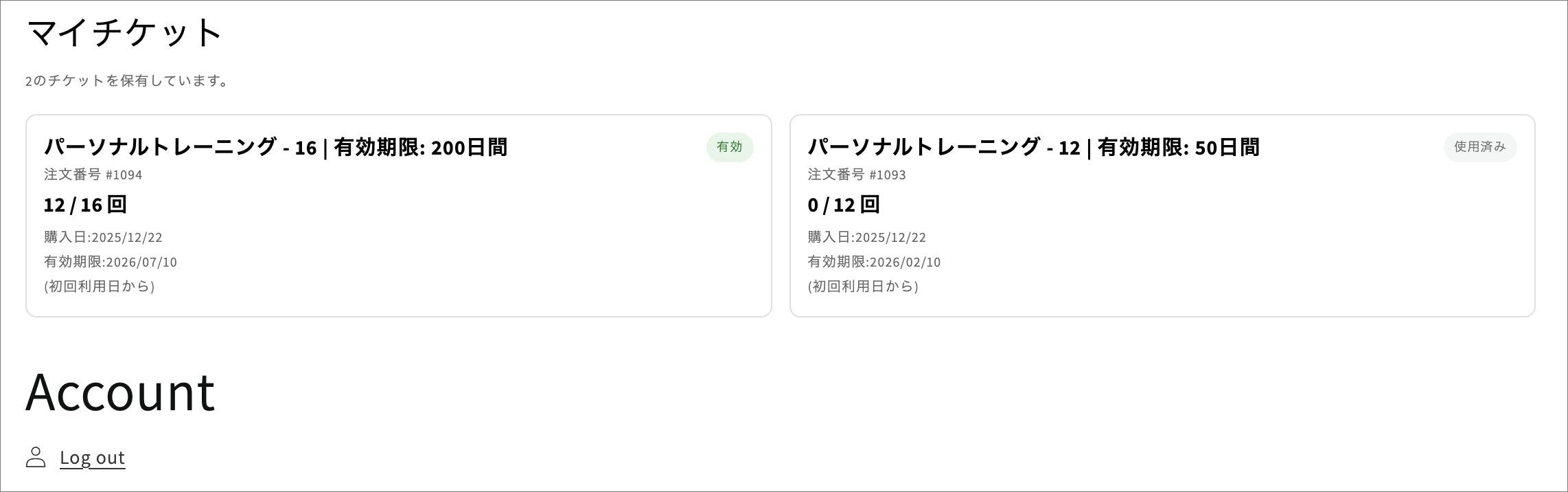Click the マイチケット heading

(x=124, y=32)
